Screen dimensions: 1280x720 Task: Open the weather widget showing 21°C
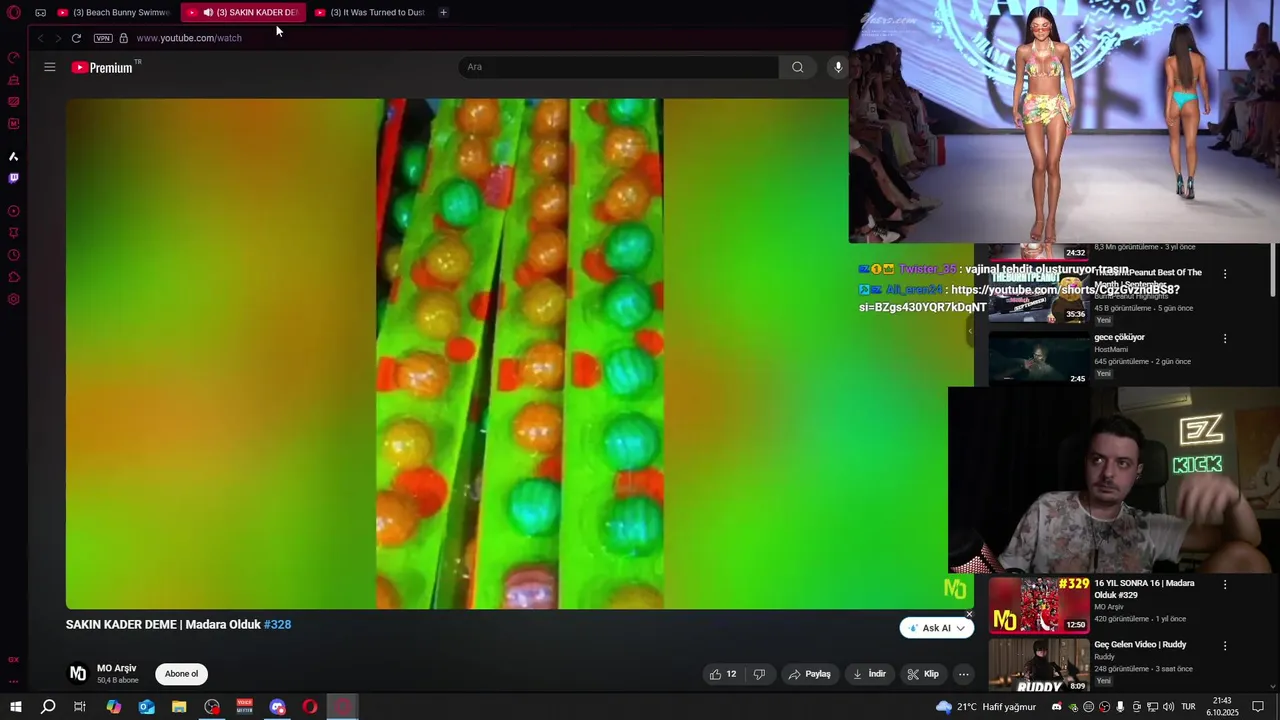985,707
